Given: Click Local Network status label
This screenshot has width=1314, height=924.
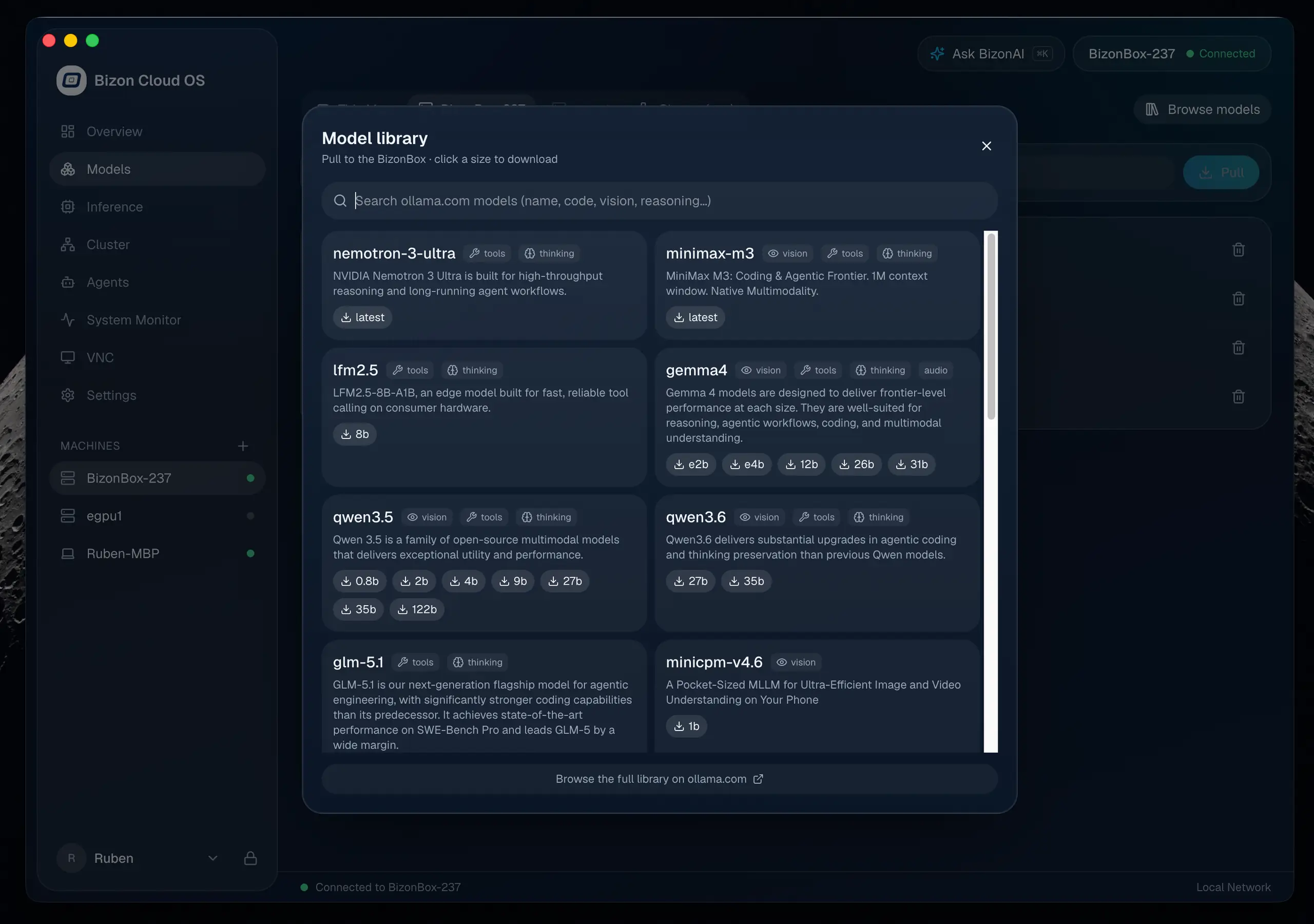Looking at the screenshot, I should coord(1233,888).
